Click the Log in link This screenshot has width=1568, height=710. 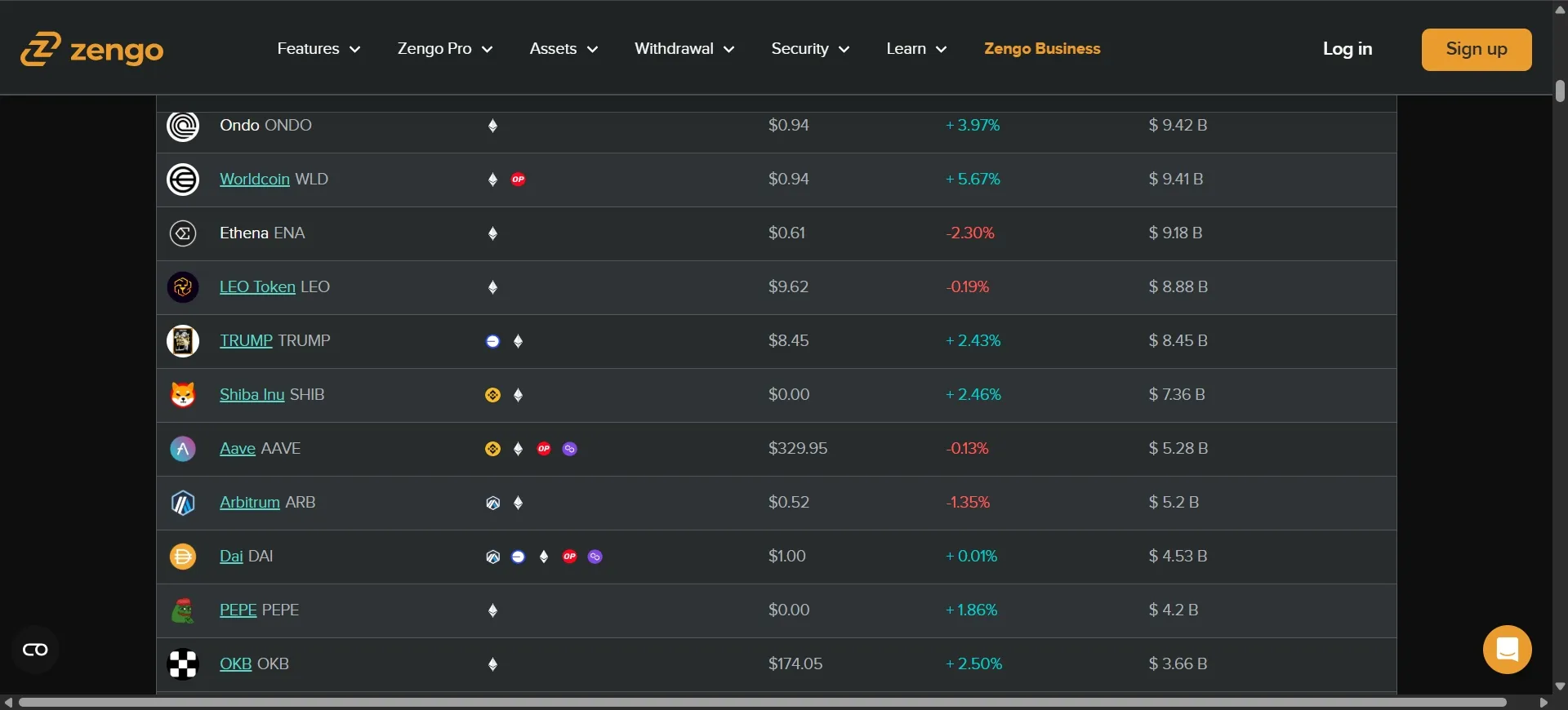(1347, 49)
